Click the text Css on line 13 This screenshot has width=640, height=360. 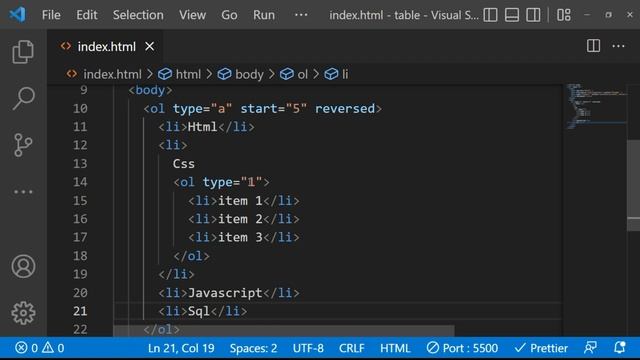tap(184, 164)
